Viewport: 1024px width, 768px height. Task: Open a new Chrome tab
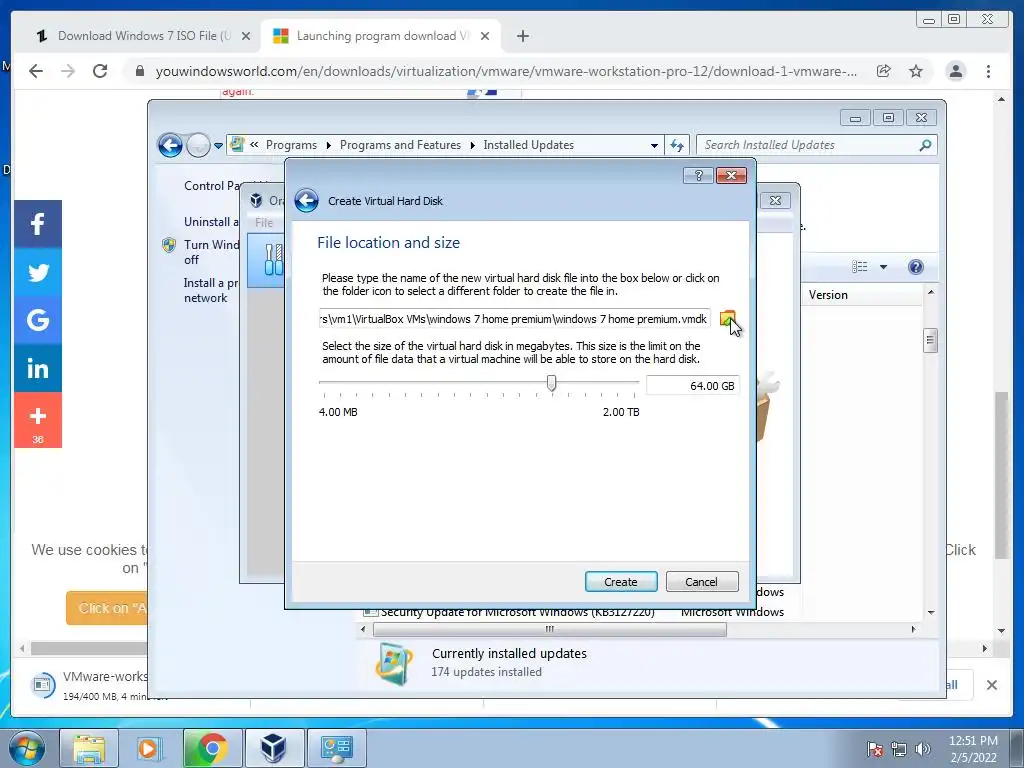[x=522, y=36]
